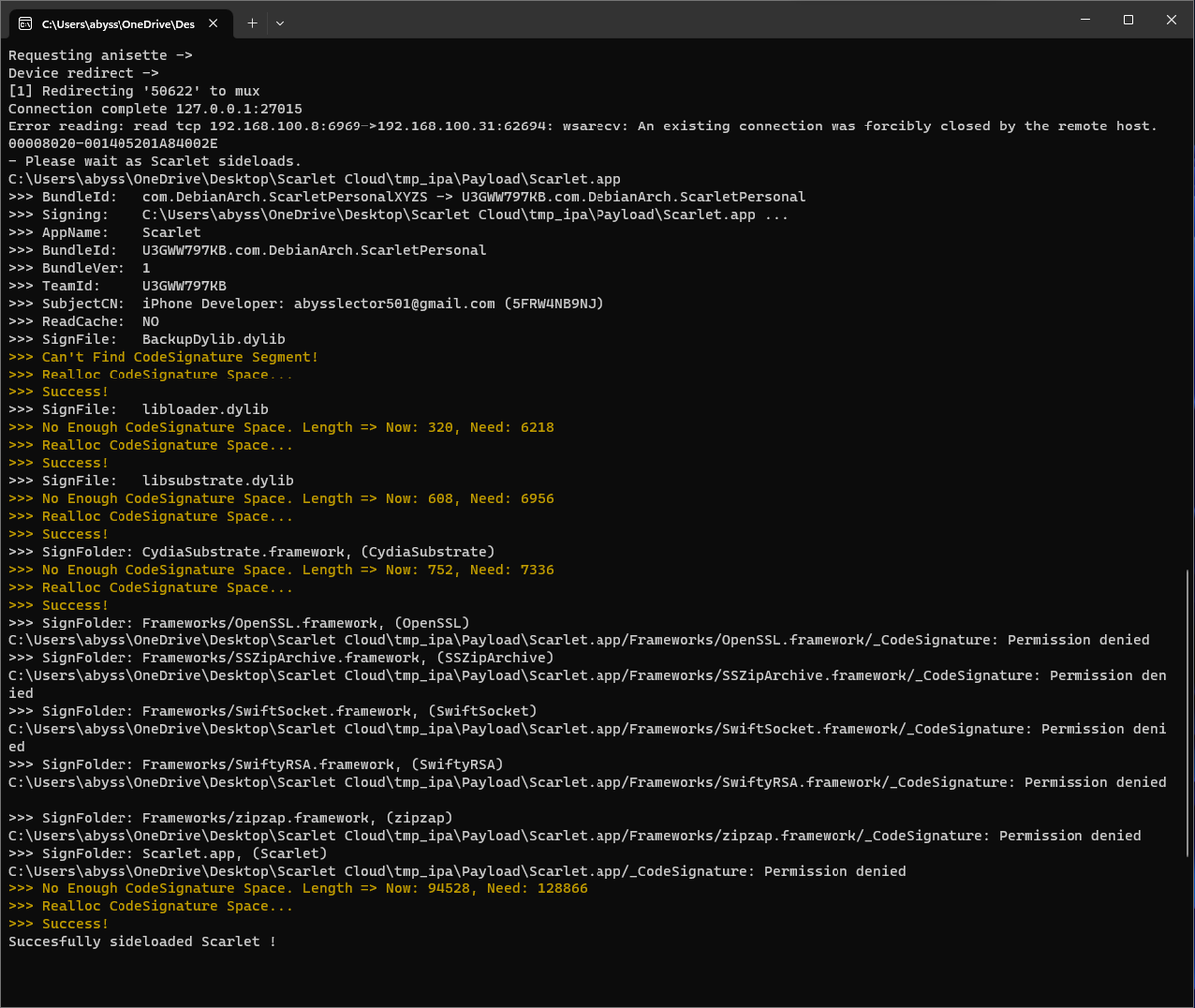
Task: Open the new tab profile dropdown
Action: [x=280, y=23]
